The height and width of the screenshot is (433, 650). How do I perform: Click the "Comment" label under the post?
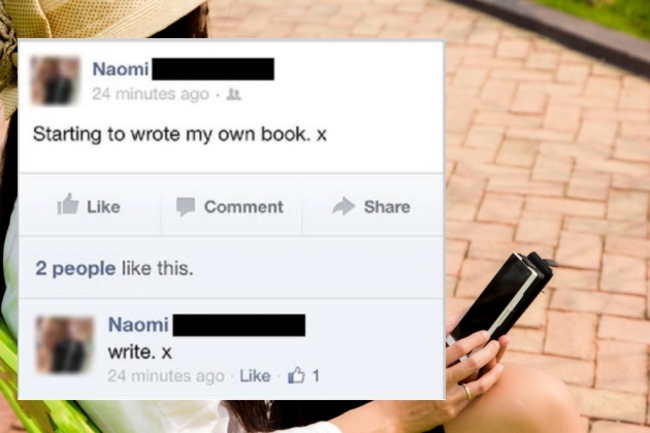(244, 207)
